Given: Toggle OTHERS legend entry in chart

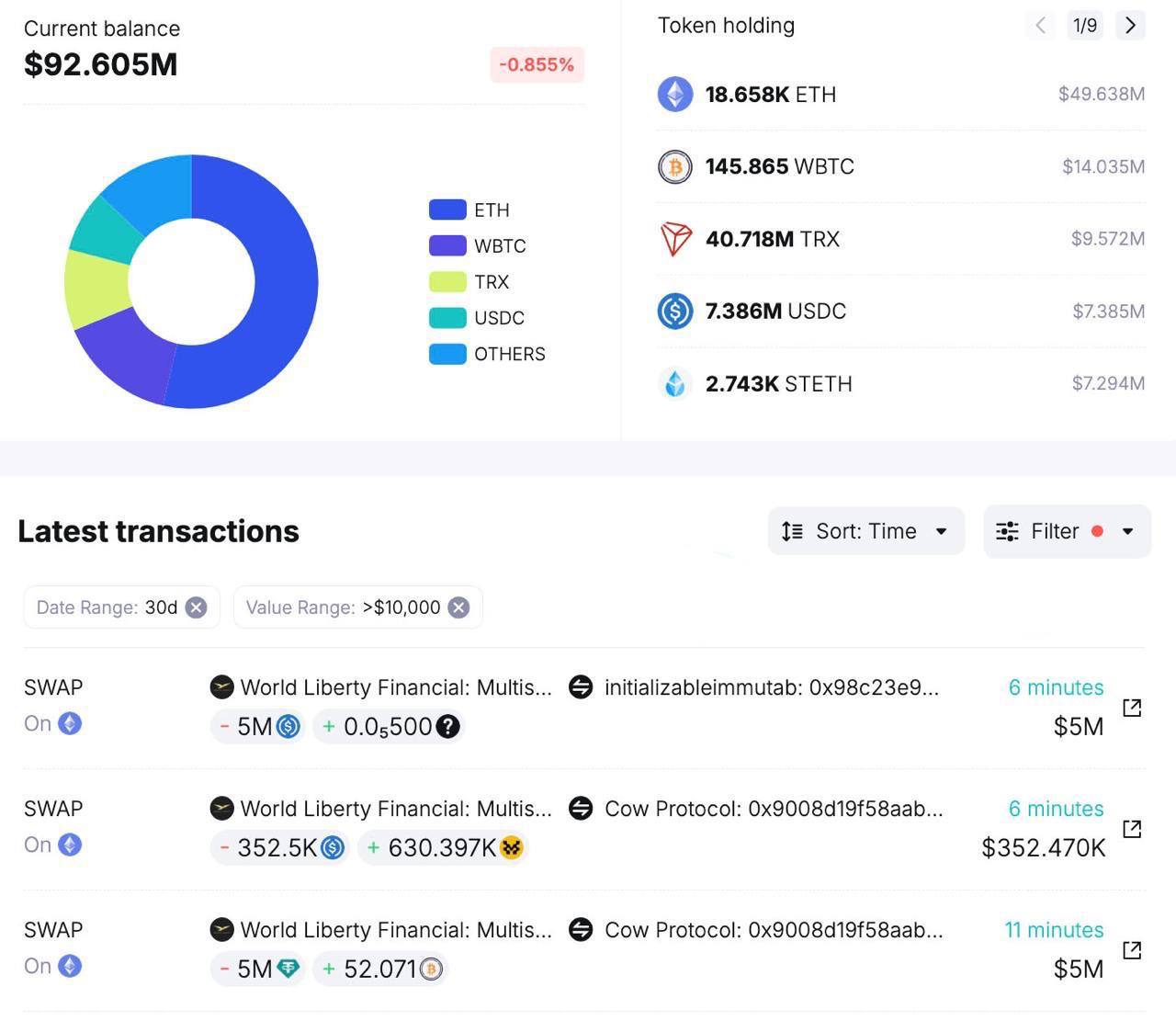Looking at the screenshot, I should pos(487,354).
